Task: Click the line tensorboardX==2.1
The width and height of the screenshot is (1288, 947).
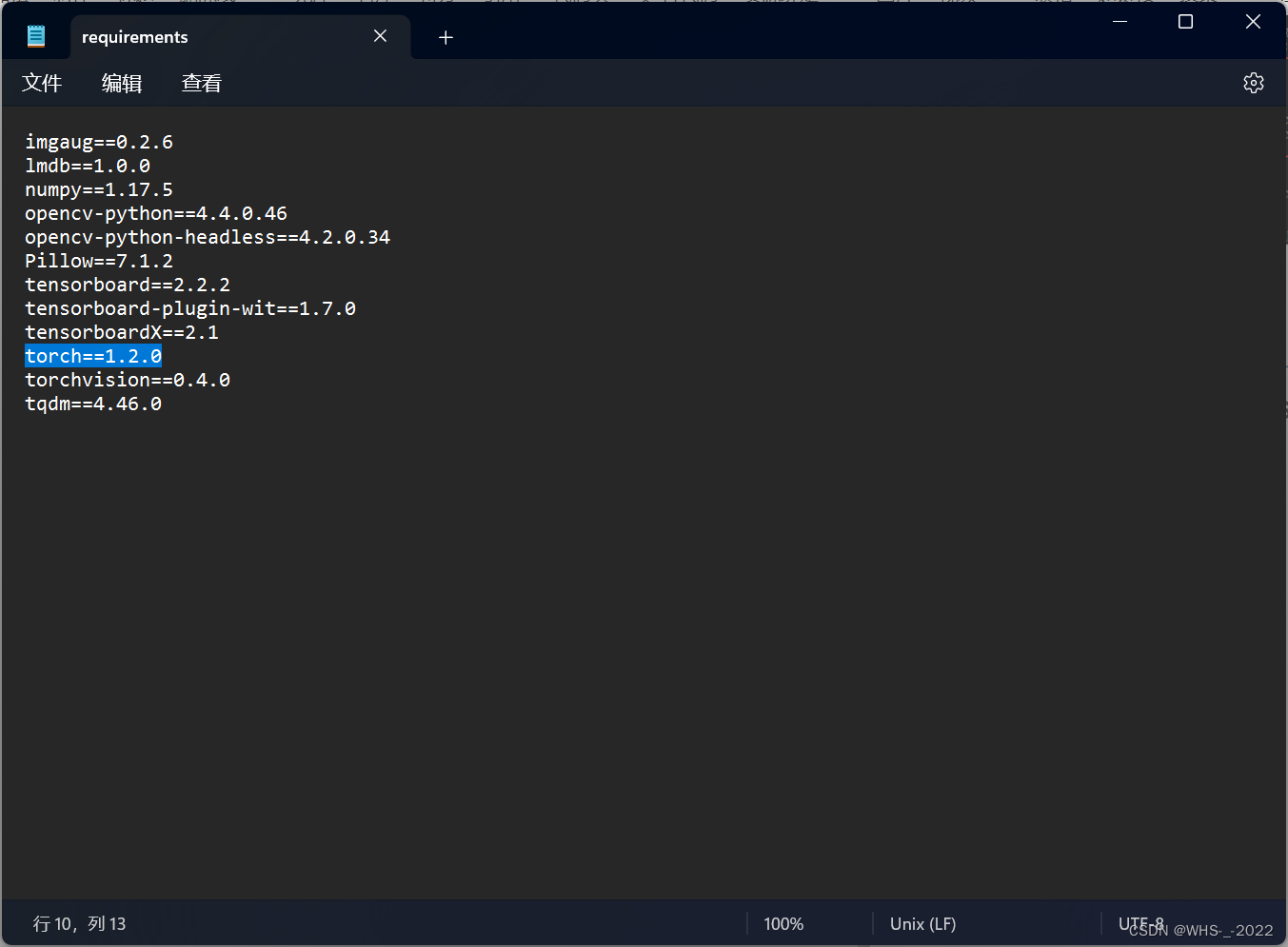Action: pos(122,332)
